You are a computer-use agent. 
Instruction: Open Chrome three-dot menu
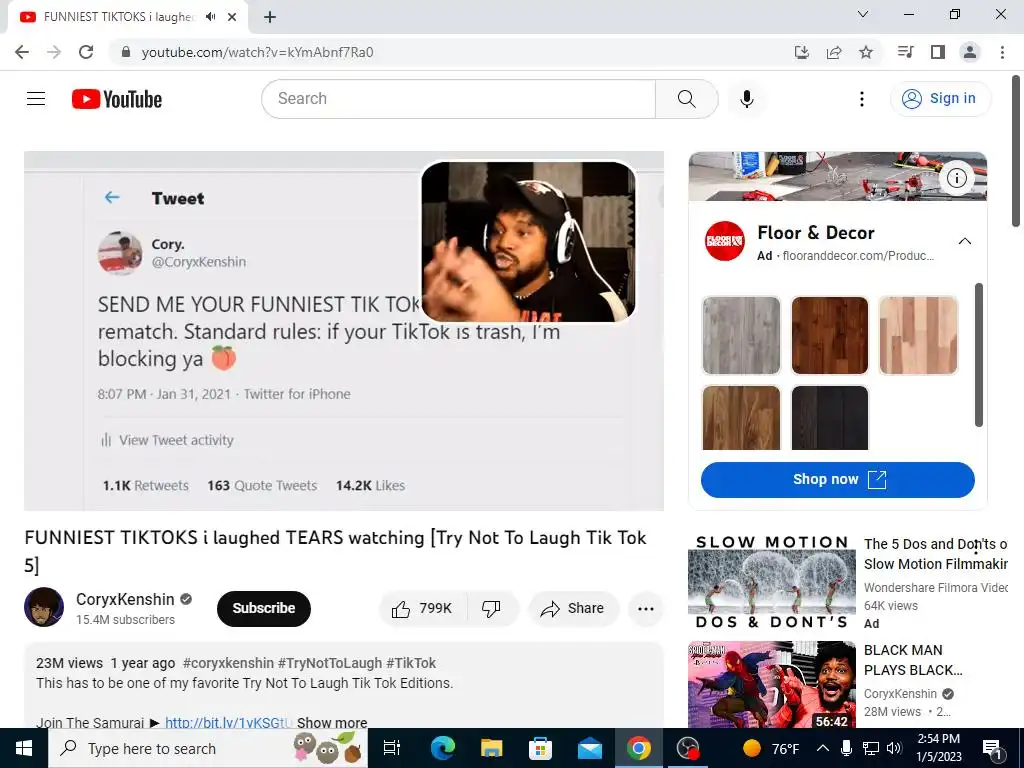click(x=1002, y=52)
